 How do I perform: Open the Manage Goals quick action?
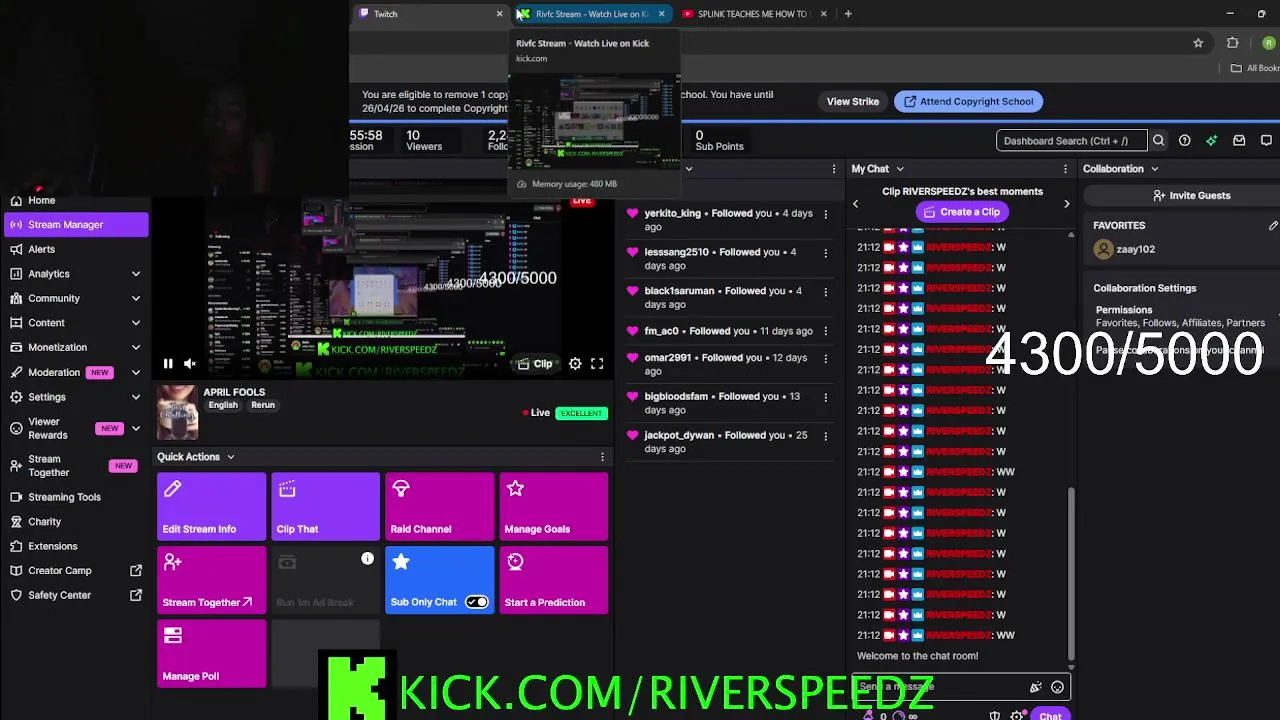553,506
